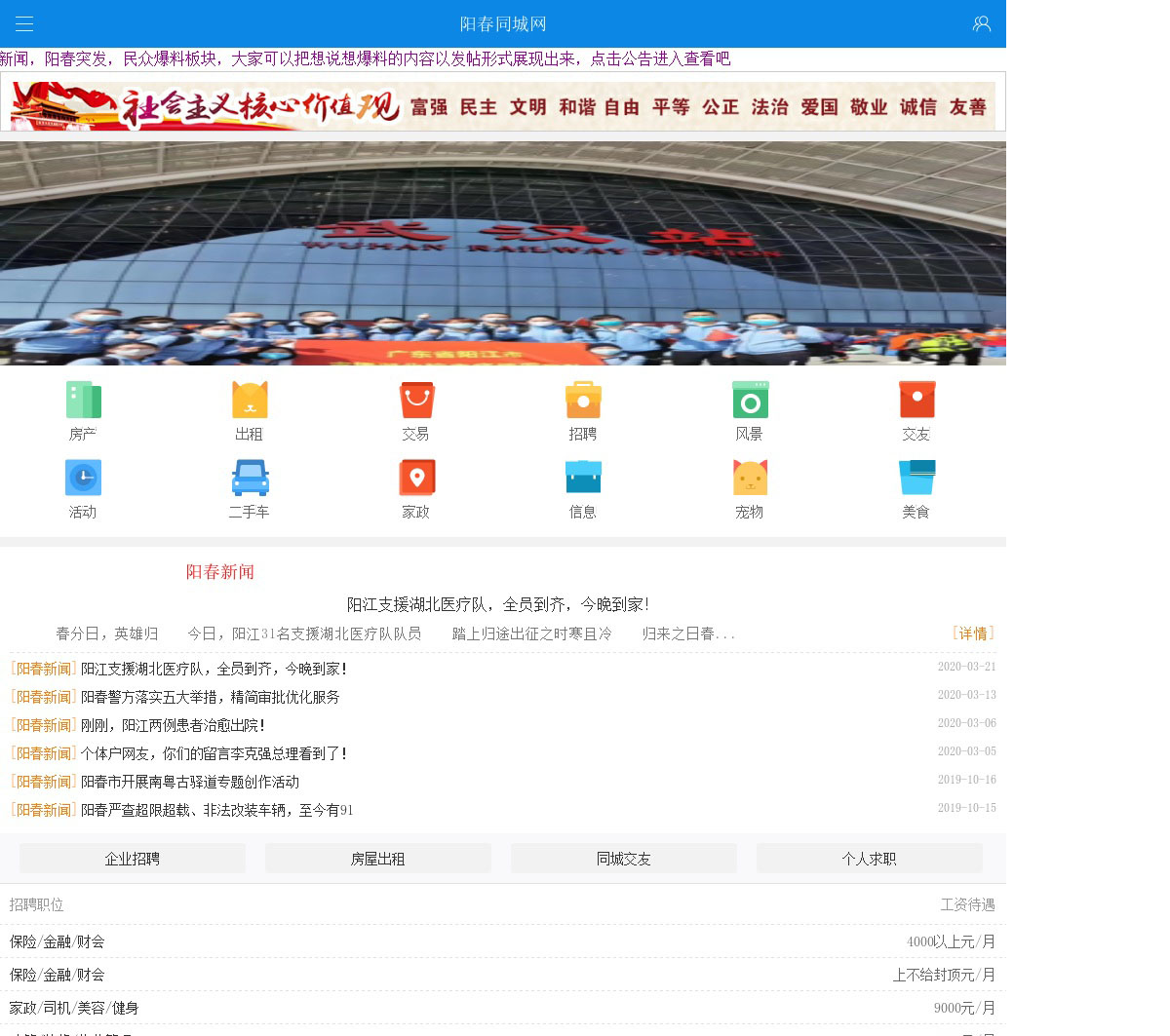1170x1036 pixels.
Task: Open the 活动 clock icon
Action: tap(83, 478)
